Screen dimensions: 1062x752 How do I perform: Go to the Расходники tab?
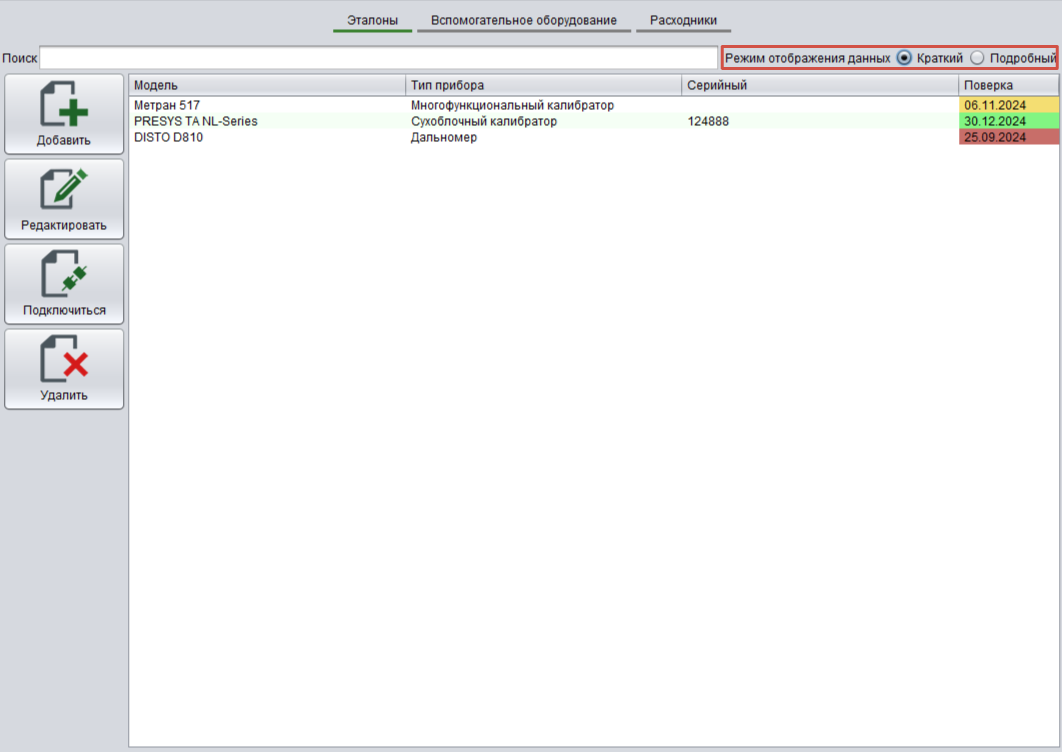(683, 20)
